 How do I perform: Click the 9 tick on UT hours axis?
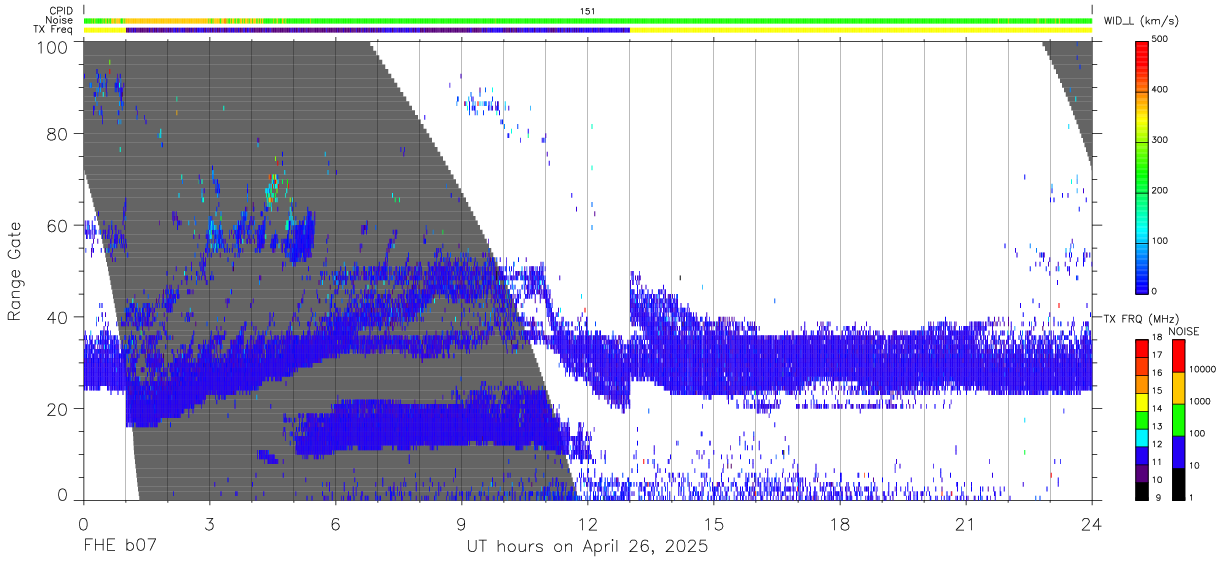click(x=461, y=524)
